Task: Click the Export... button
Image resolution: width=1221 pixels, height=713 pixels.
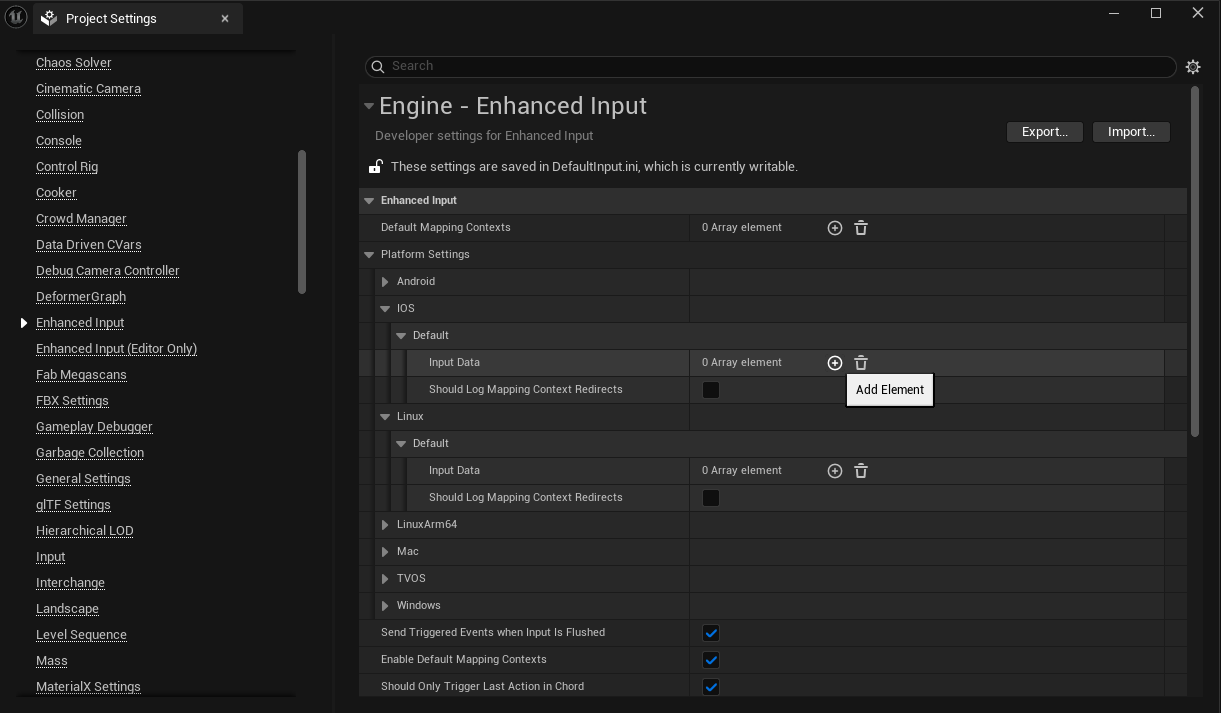Action: 1045,132
